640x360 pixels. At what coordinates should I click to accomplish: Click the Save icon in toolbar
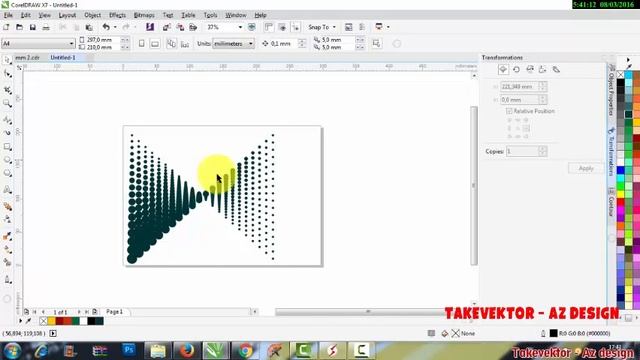point(33,27)
